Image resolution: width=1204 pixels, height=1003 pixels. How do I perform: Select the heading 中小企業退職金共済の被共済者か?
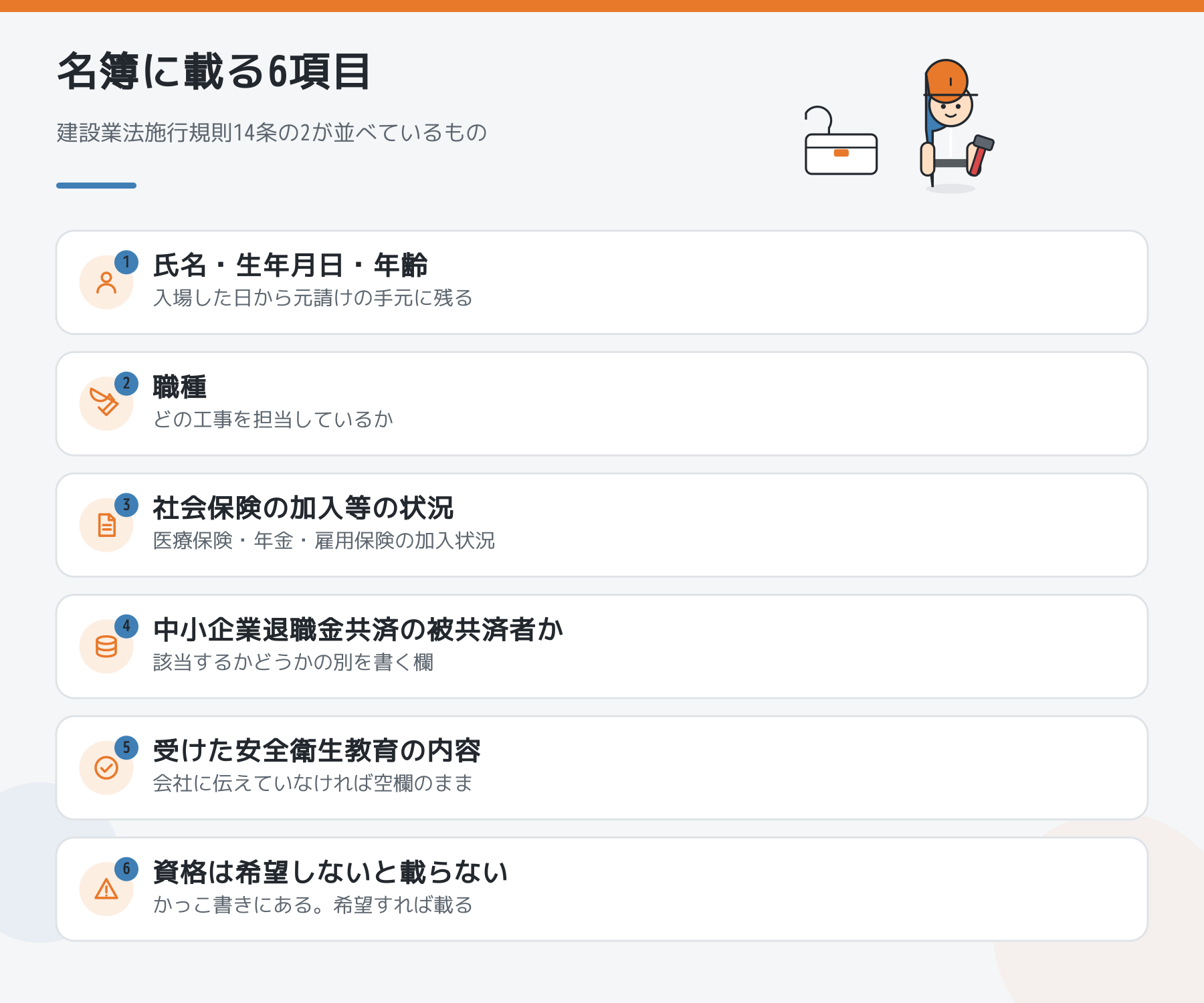(359, 630)
